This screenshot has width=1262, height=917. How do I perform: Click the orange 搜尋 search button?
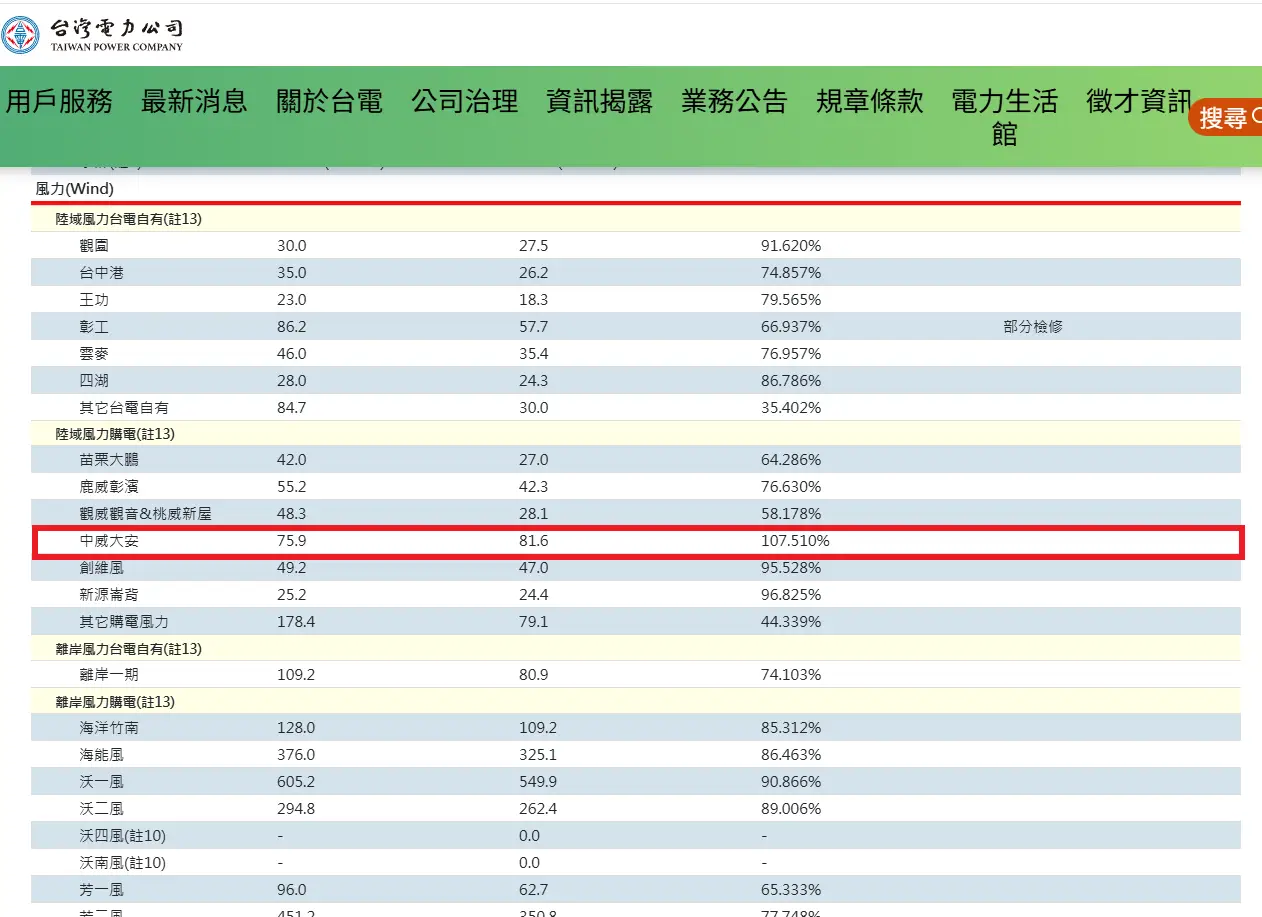pyautogui.click(x=1226, y=118)
